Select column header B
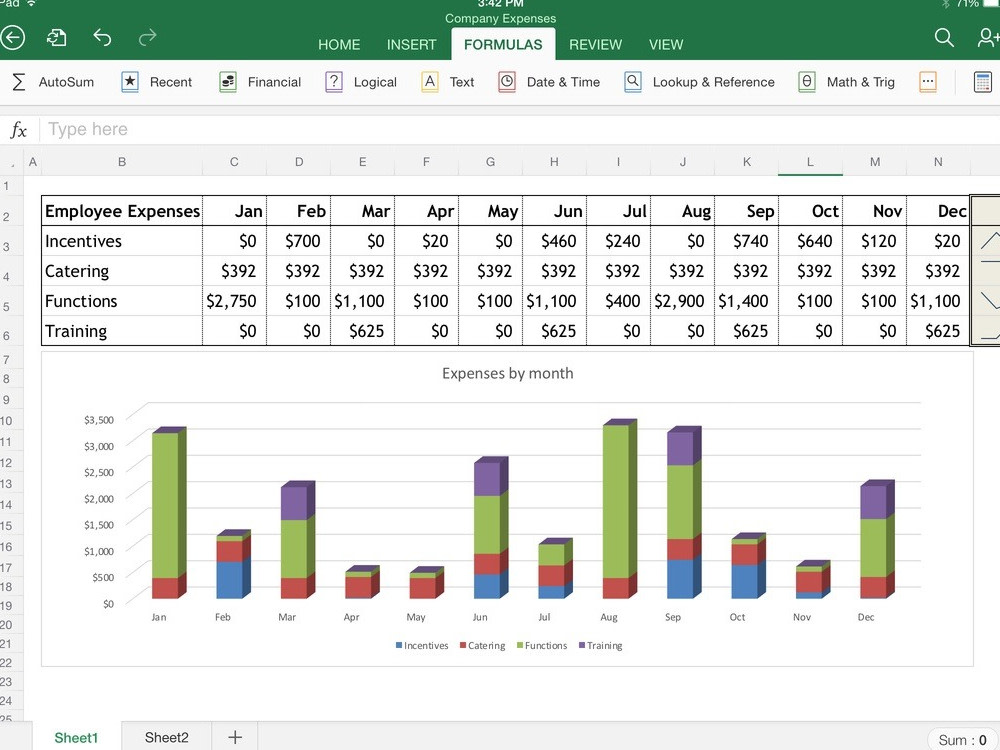Viewport: 1000px width, 750px height. [122, 162]
